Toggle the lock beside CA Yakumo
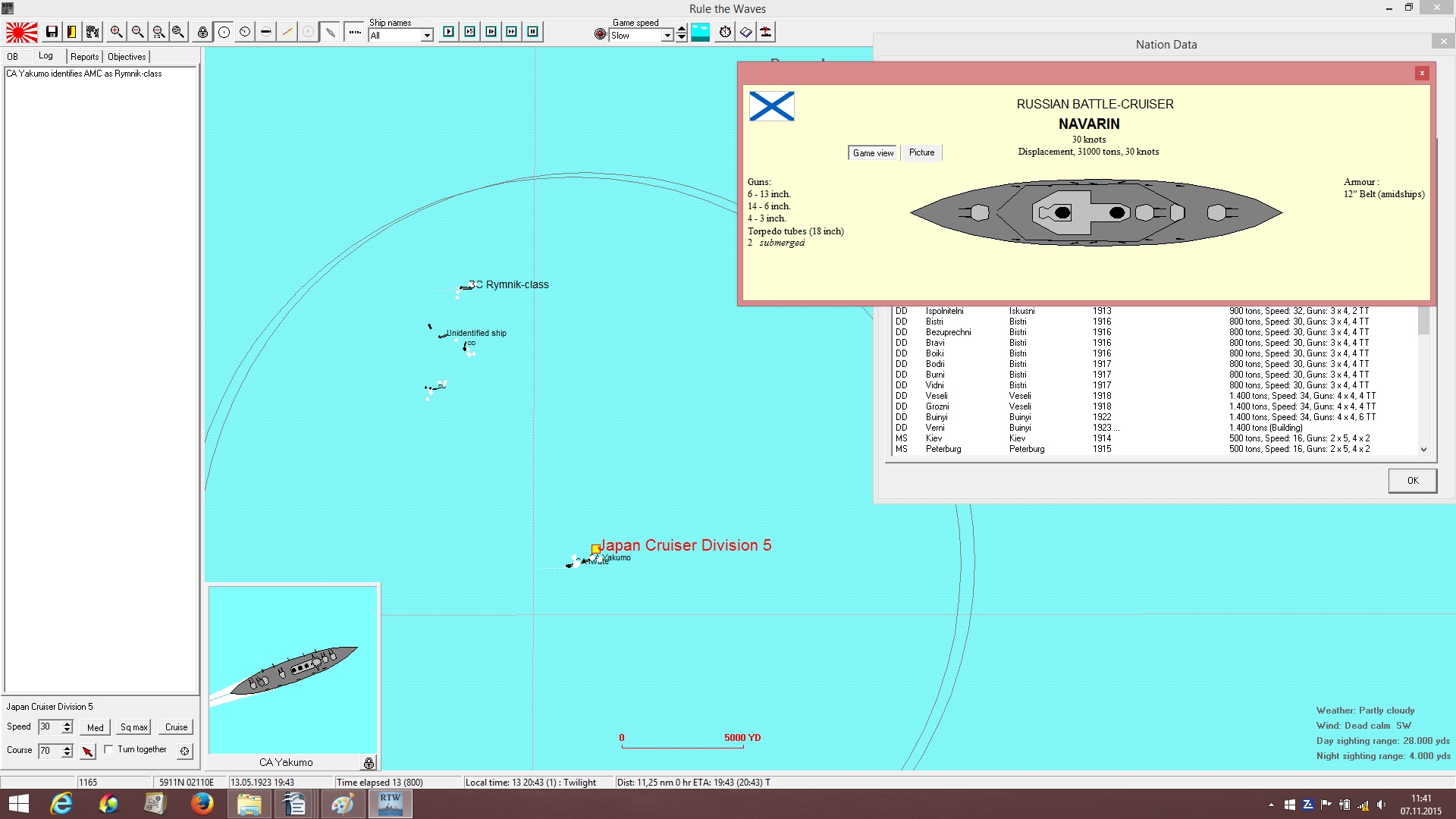The width and height of the screenshot is (1456, 819). [x=369, y=763]
